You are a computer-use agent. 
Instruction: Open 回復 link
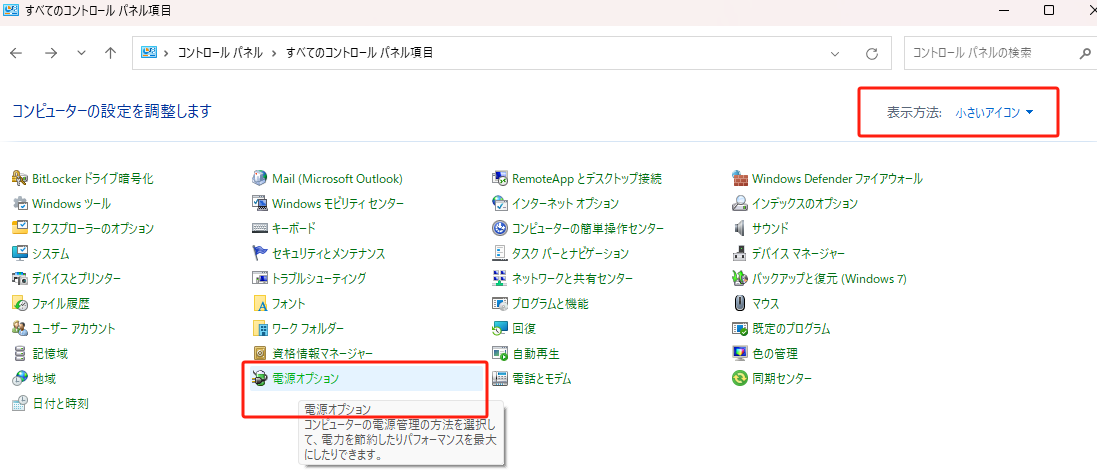click(x=524, y=328)
